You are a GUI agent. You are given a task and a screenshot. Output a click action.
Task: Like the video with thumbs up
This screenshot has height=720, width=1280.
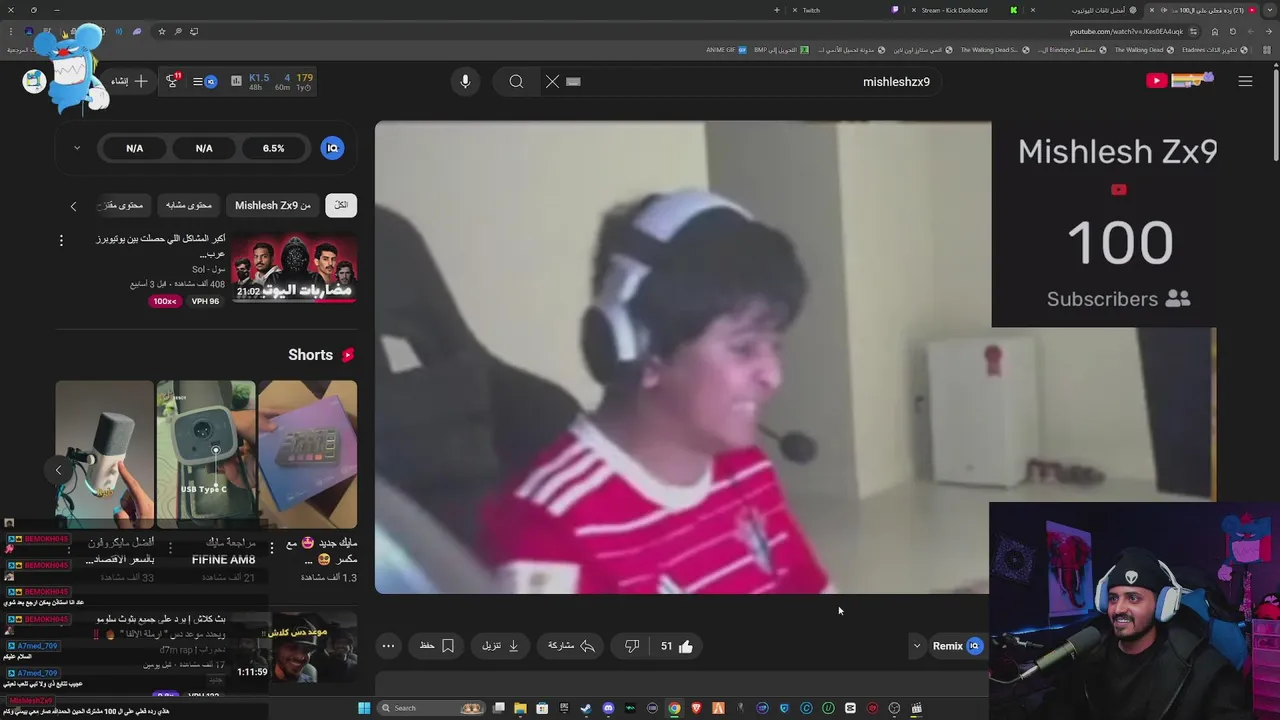tap(677, 646)
